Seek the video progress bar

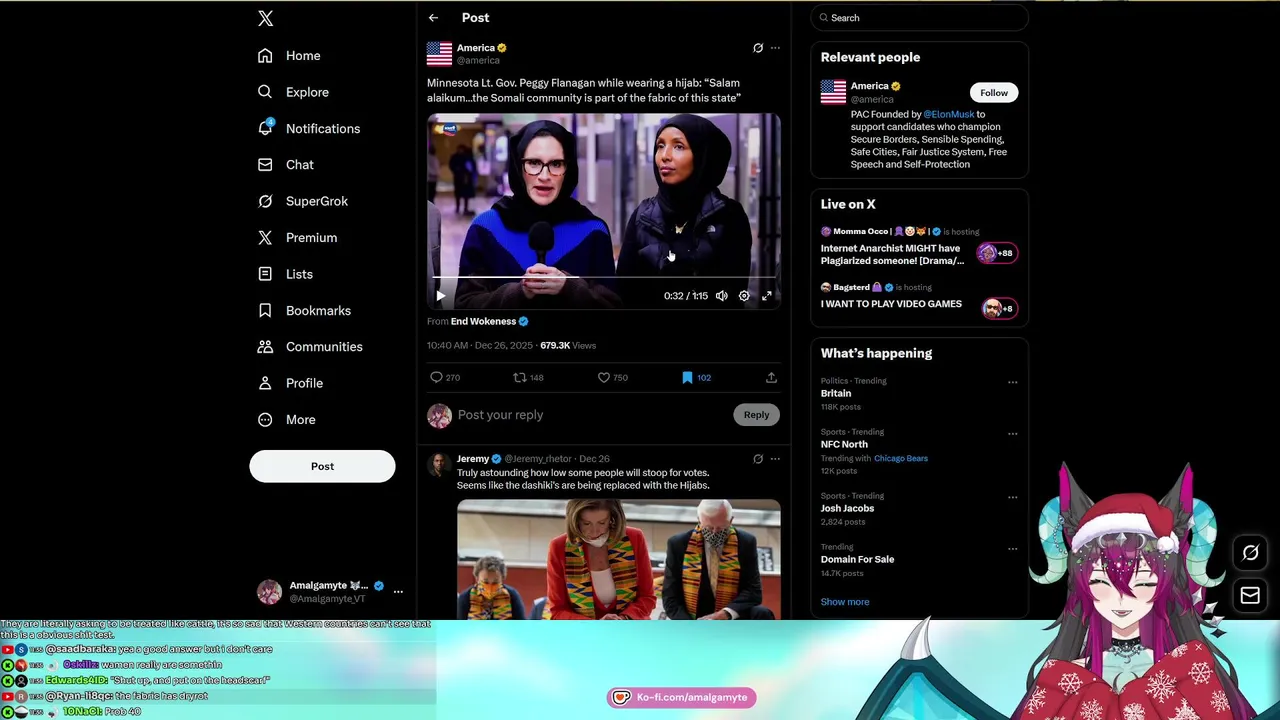[x=604, y=277]
